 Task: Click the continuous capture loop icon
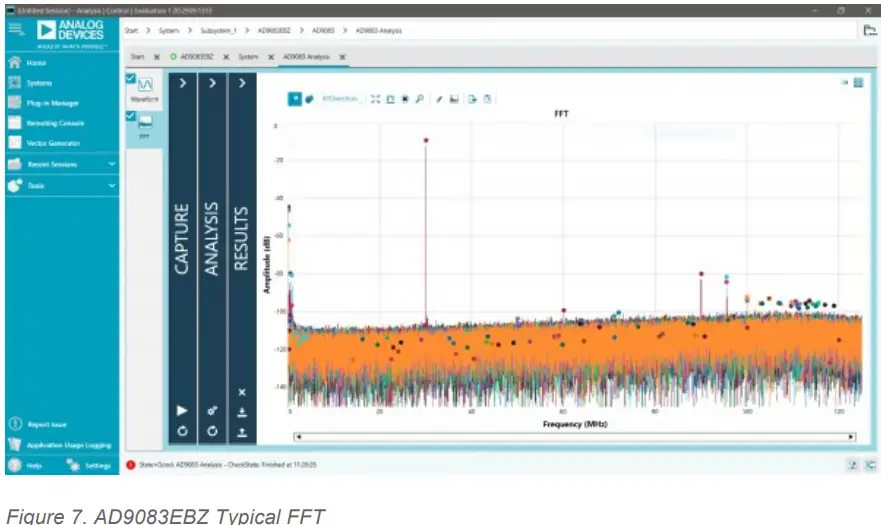182,431
